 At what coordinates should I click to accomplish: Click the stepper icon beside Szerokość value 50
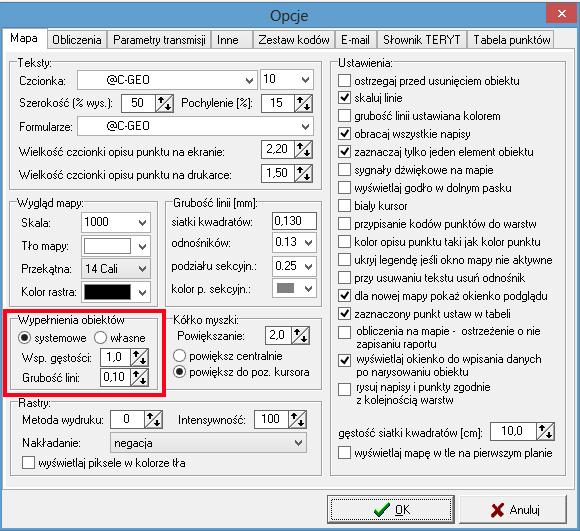(x=164, y=103)
